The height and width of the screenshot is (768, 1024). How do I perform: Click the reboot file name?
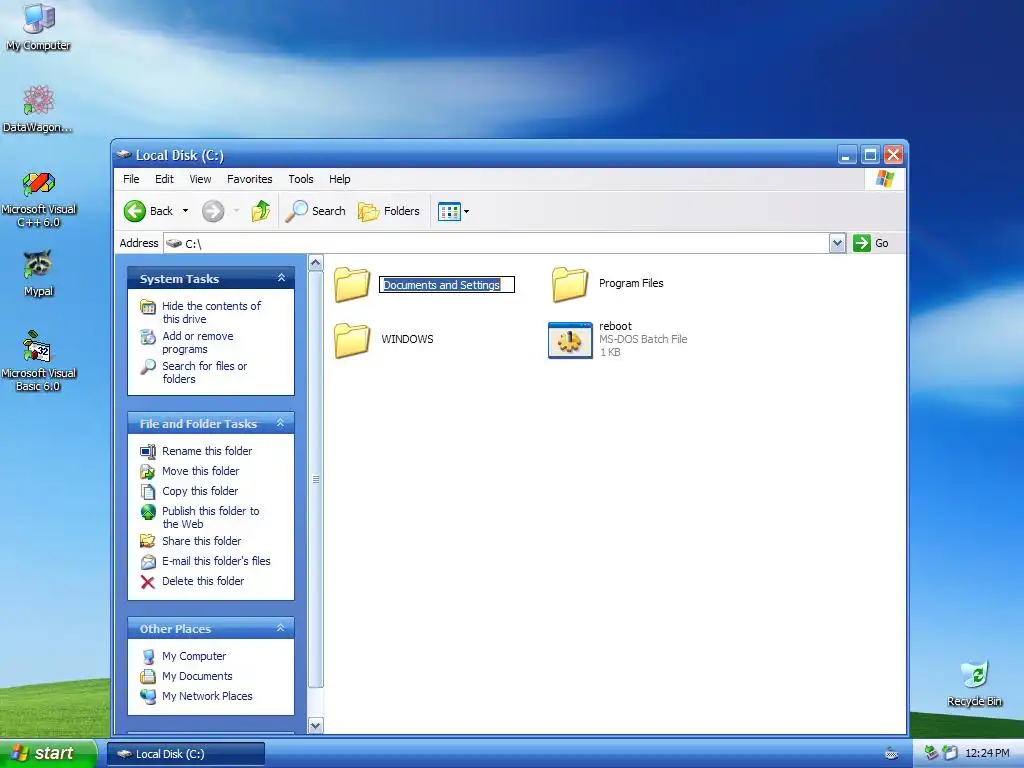[x=615, y=326]
